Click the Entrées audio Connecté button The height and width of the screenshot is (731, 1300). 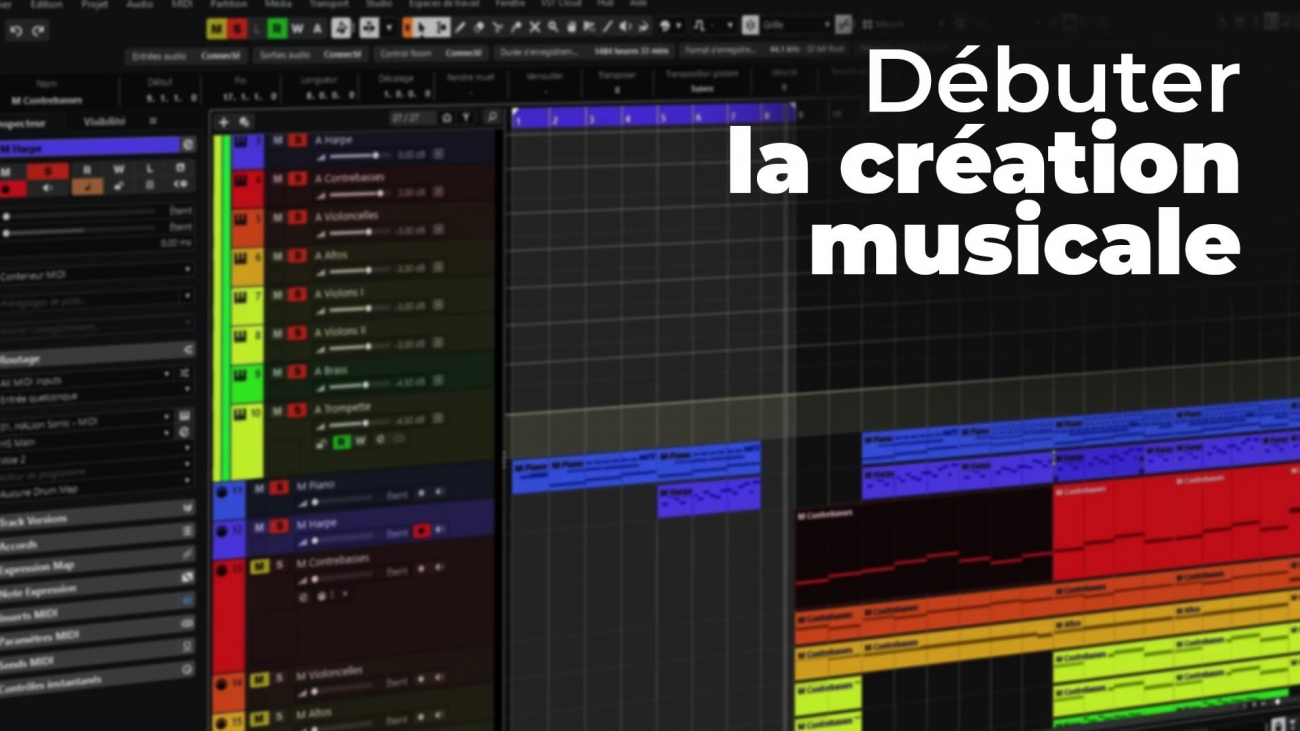[186, 56]
